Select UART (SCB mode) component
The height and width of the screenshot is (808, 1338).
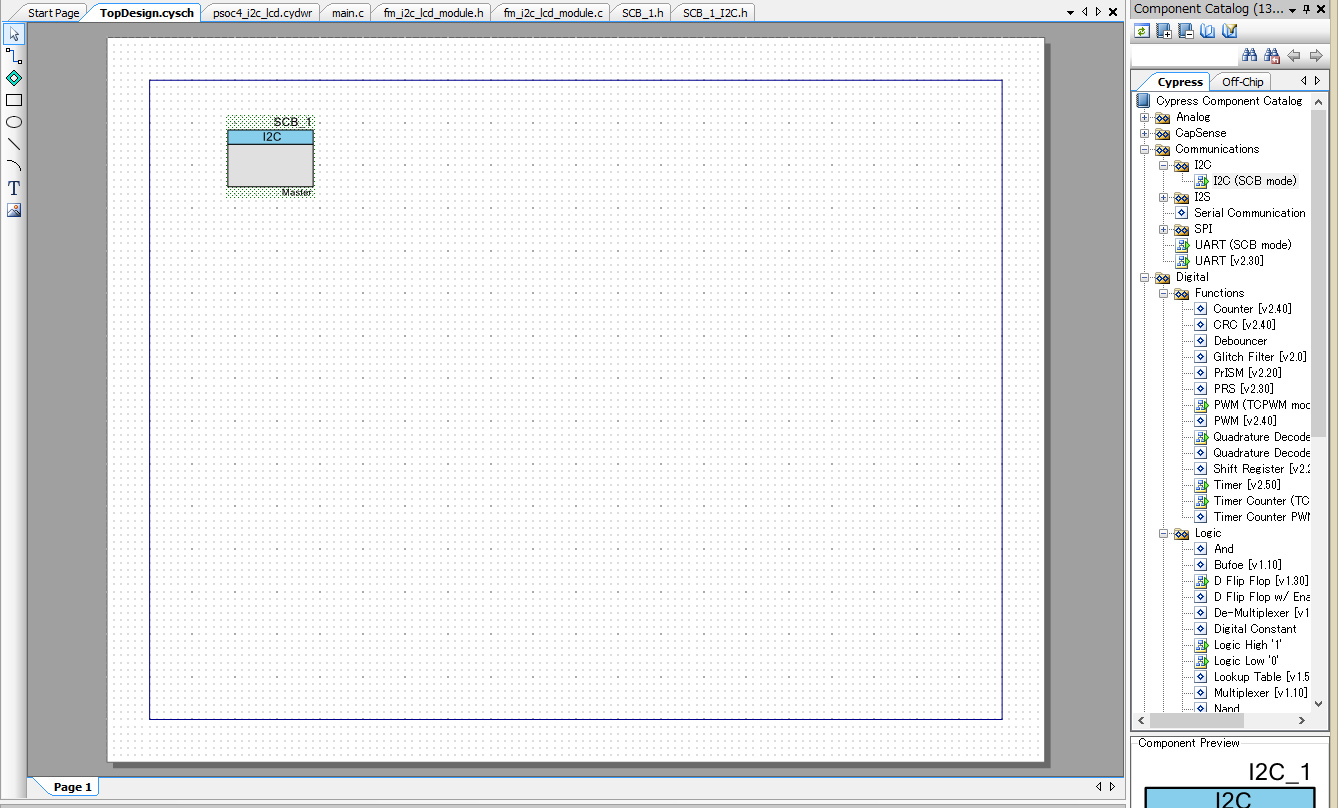1243,245
